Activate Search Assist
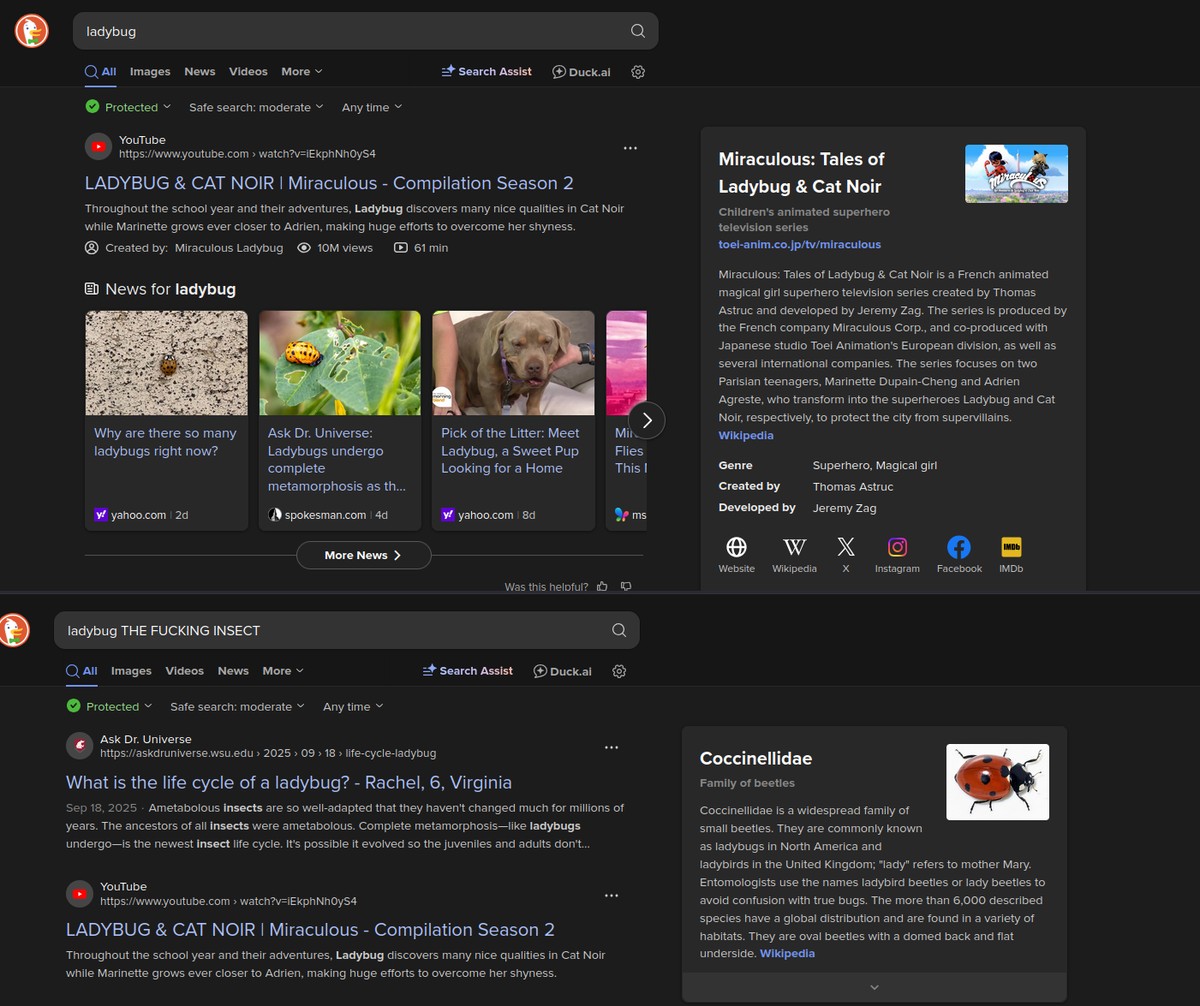This screenshot has width=1200, height=1006. (487, 71)
